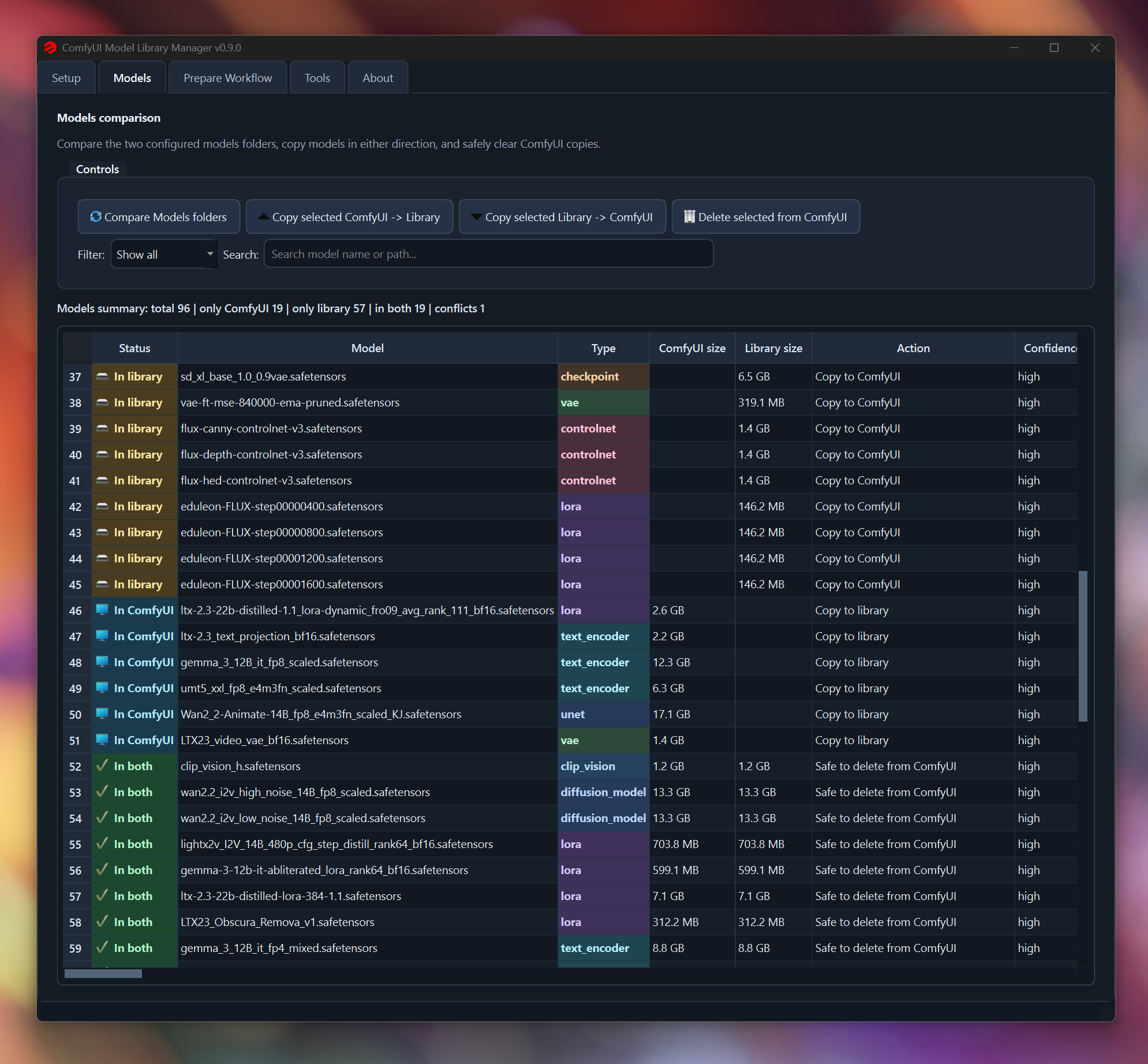Viewport: 1148px width, 1064px height.
Task: Click the horizontal scrollbar thumb of the models table
Action: click(x=103, y=974)
